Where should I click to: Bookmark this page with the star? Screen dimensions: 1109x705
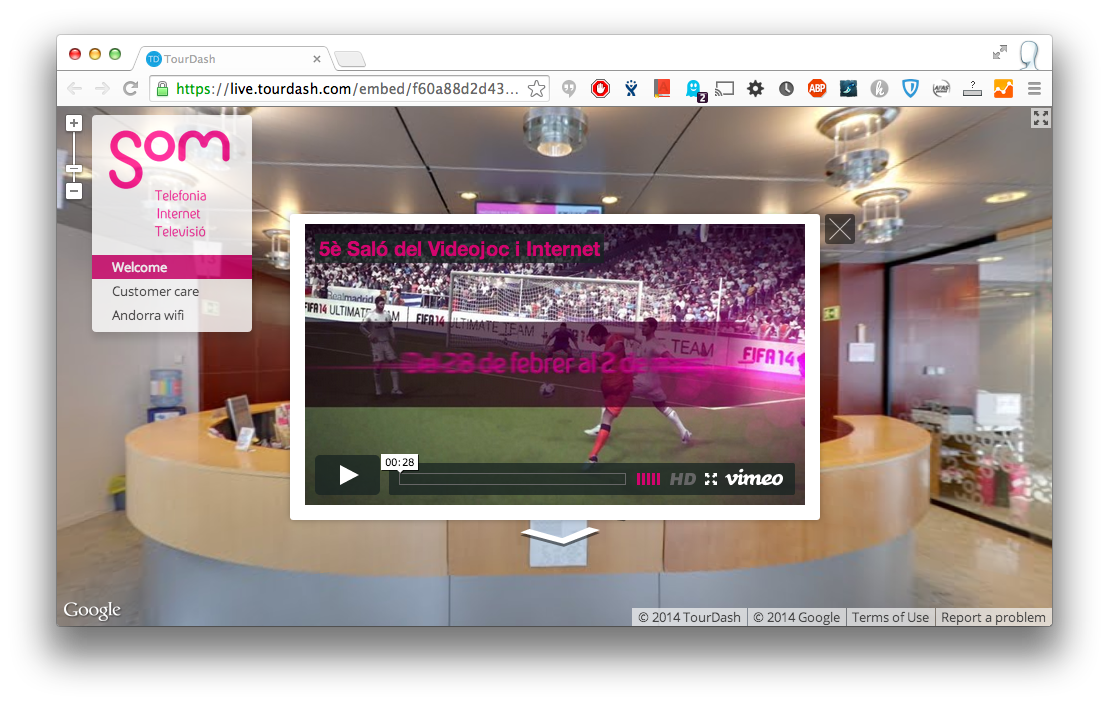(x=537, y=88)
